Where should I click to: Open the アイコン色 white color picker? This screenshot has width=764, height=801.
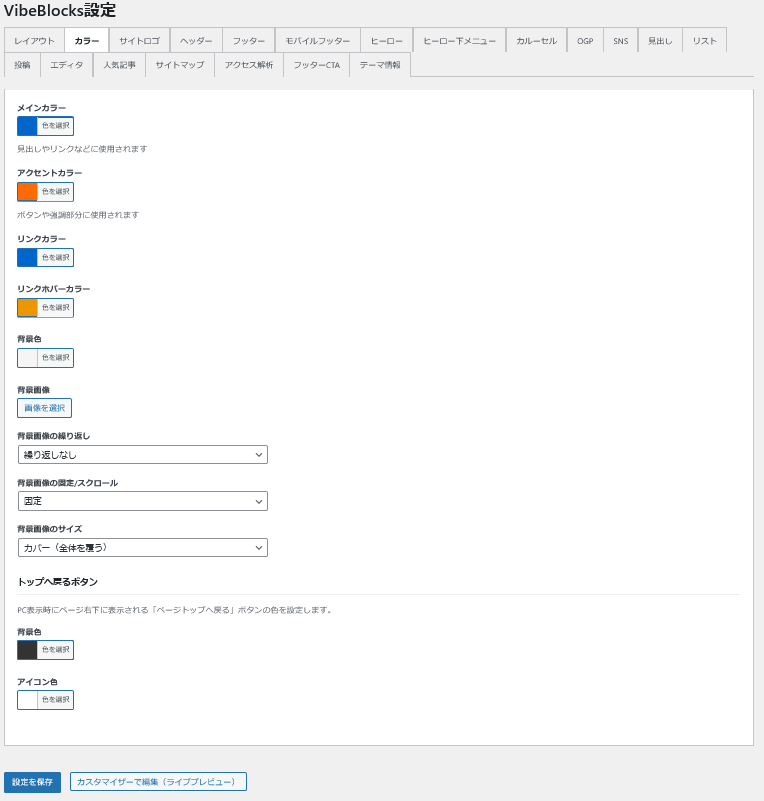[45, 700]
